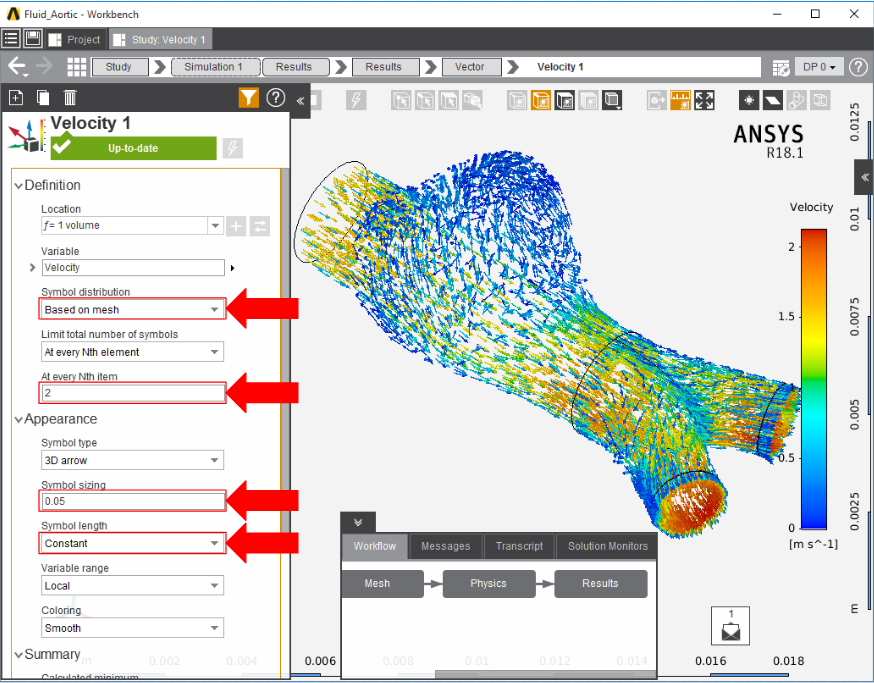Open the Solution Monitors tab

608,546
